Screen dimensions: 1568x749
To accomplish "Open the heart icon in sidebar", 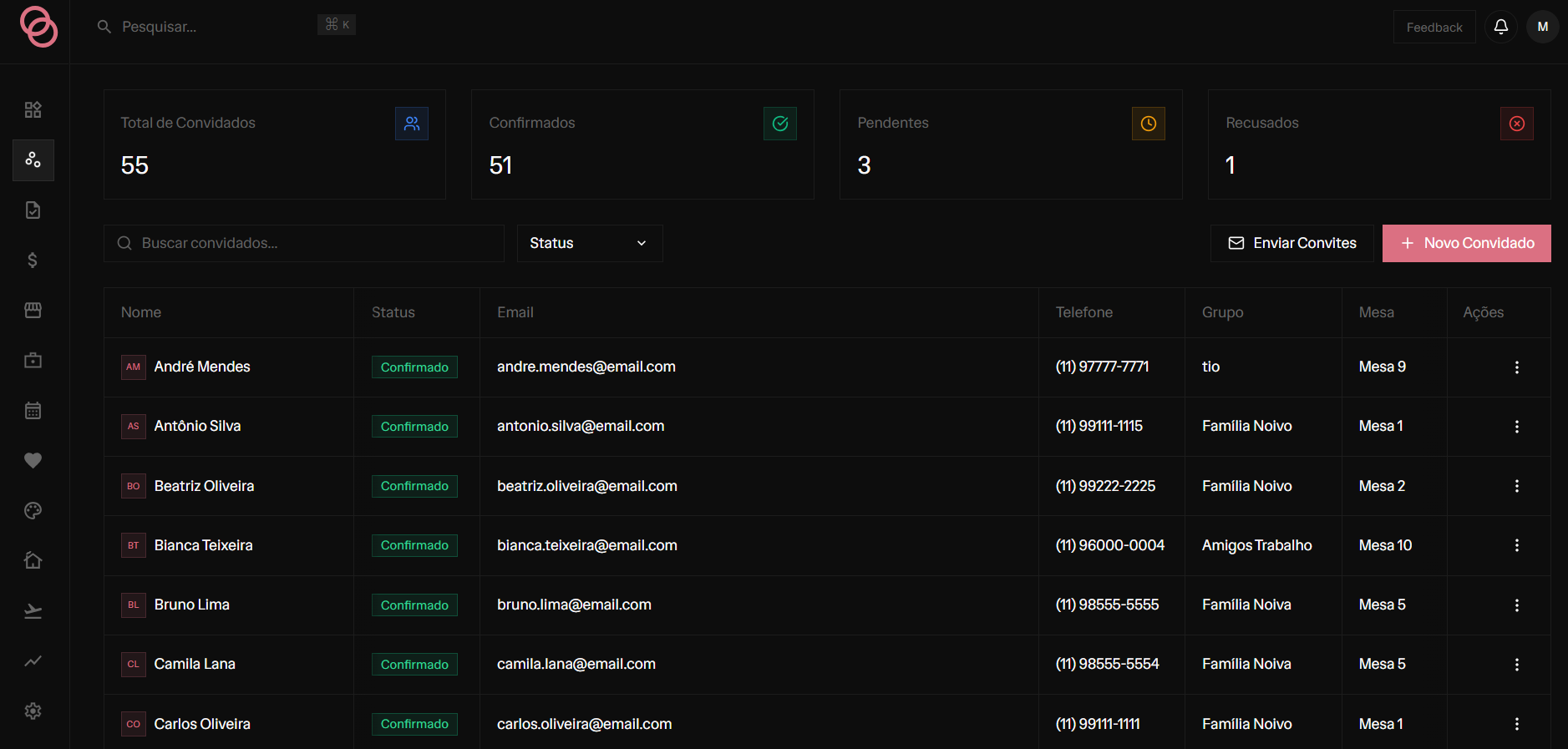I will [x=33, y=461].
